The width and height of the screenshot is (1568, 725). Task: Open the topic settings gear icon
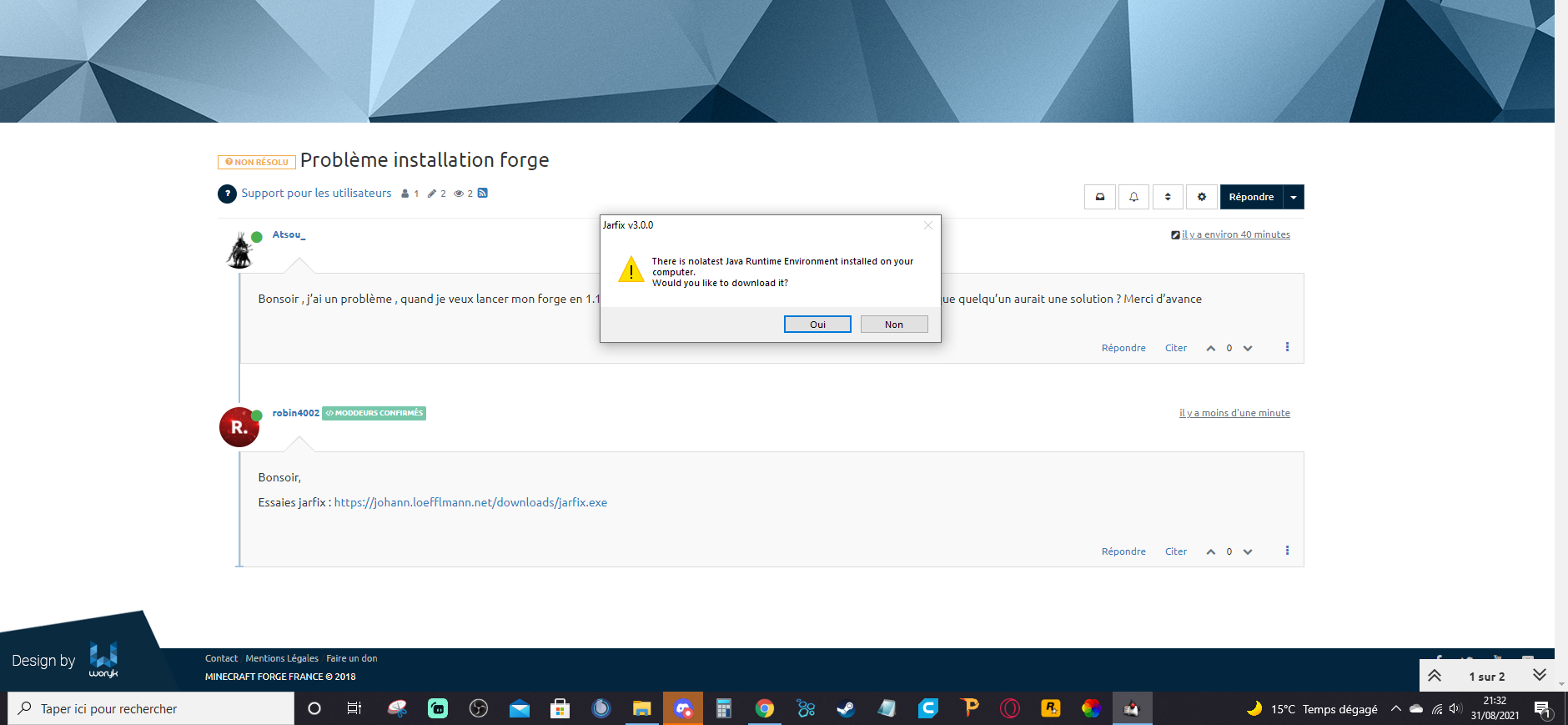pos(1201,197)
